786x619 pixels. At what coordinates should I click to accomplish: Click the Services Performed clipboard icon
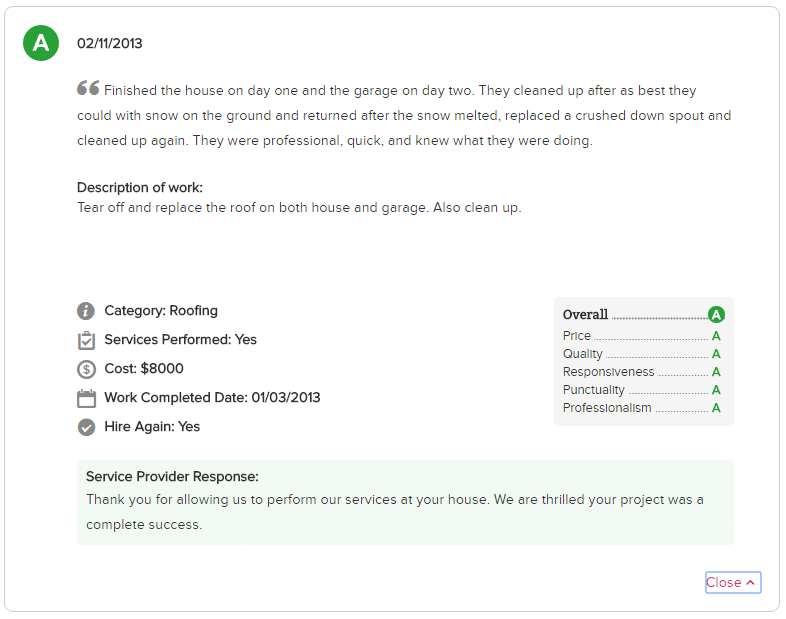86,340
